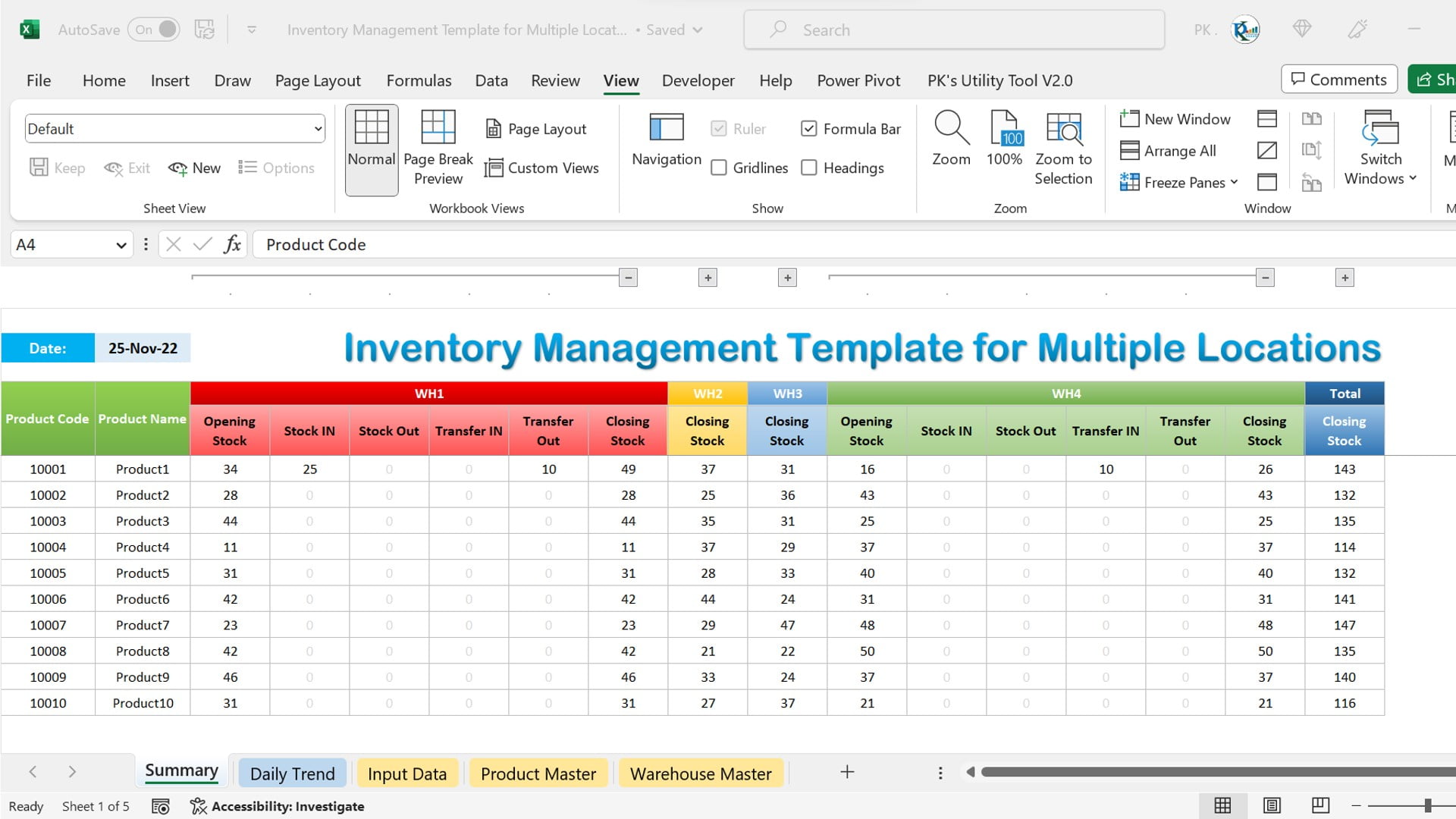Toggle Headings visibility in Show group
This screenshot has width=1456, height=819.
810,167
